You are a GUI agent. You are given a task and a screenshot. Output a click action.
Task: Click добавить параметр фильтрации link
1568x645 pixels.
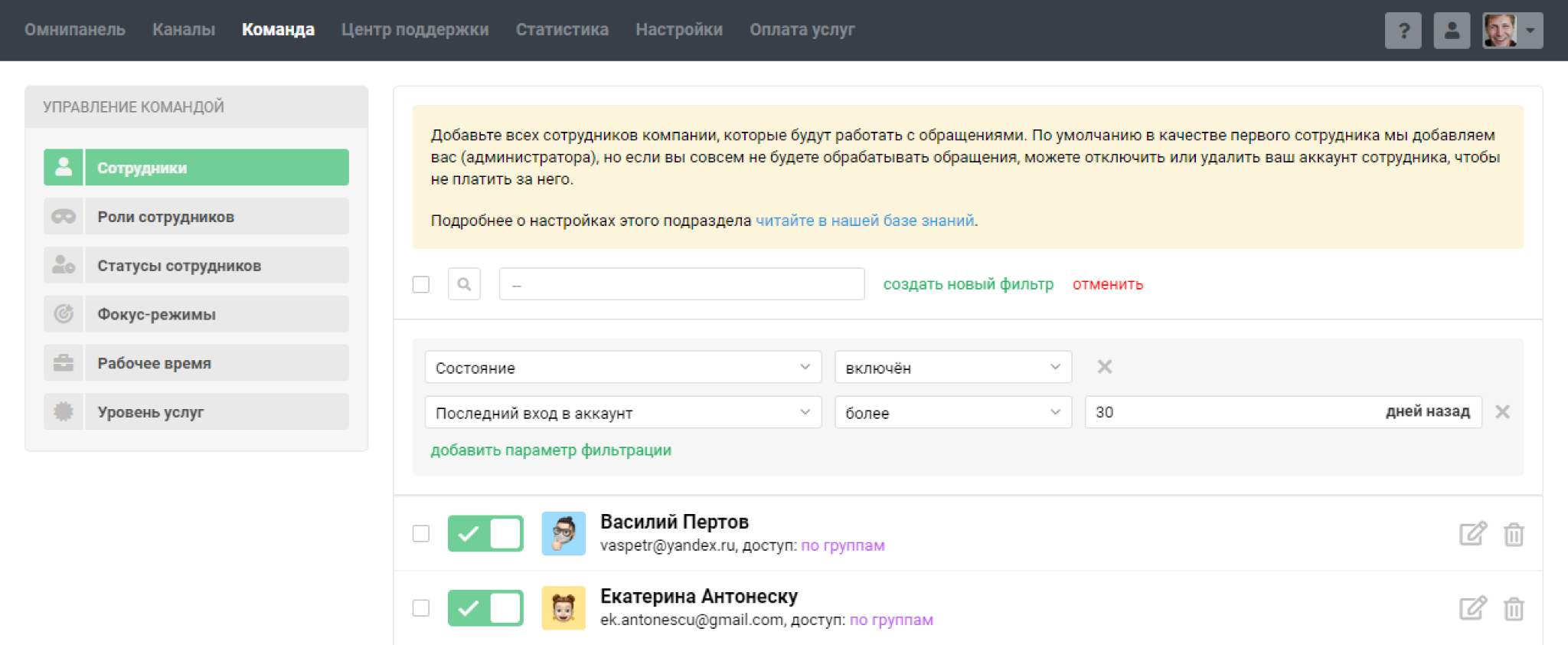pos(550,450)
